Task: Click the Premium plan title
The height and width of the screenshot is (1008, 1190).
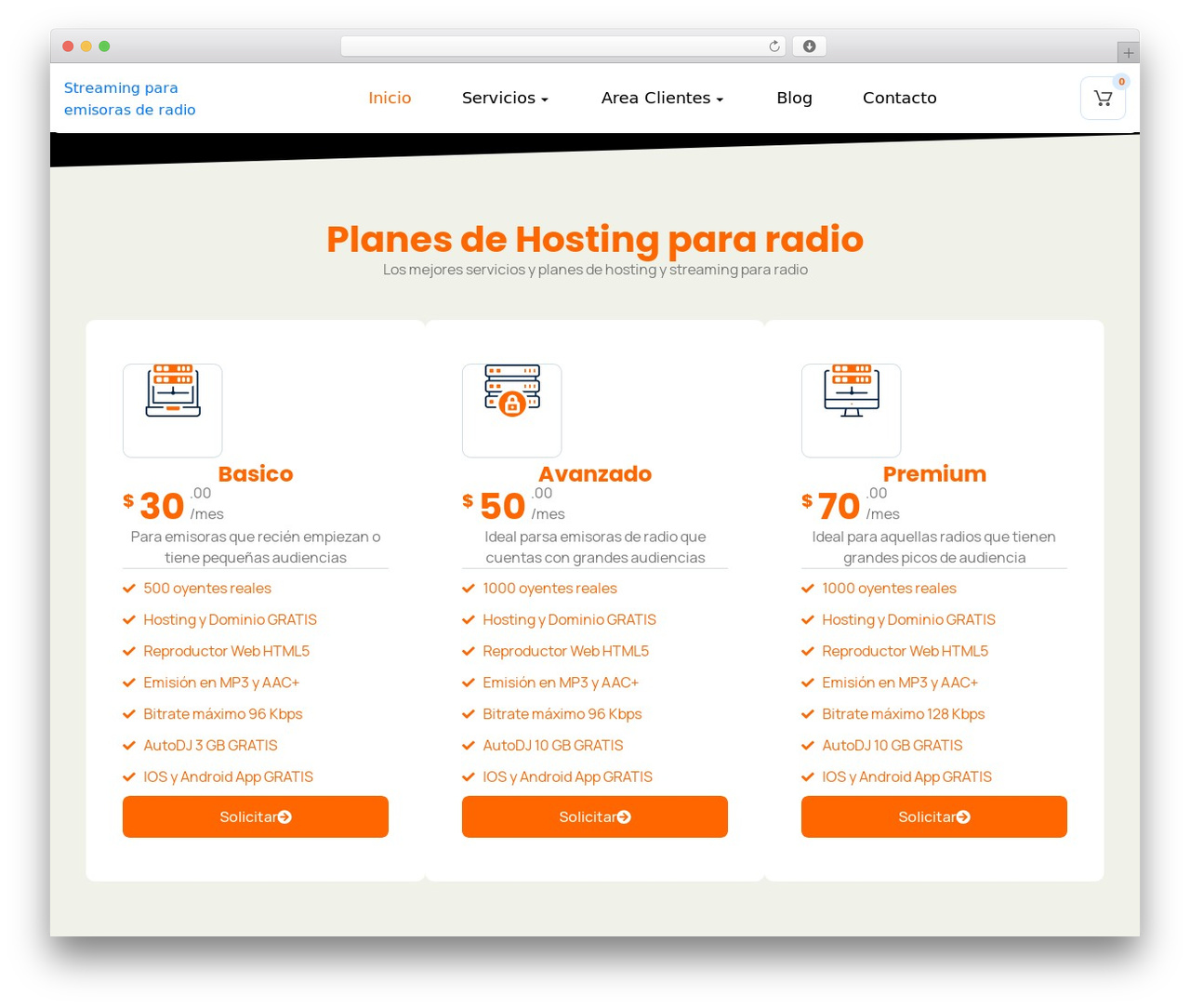Action: pos(934,473)
